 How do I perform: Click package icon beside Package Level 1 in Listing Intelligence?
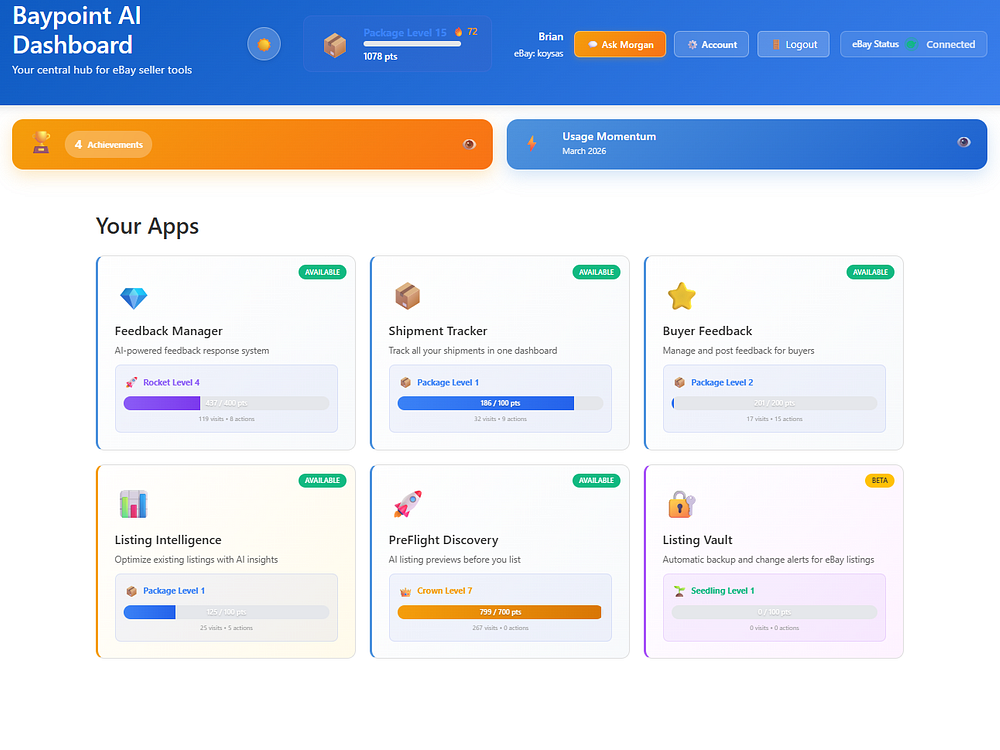click(131, 591)
